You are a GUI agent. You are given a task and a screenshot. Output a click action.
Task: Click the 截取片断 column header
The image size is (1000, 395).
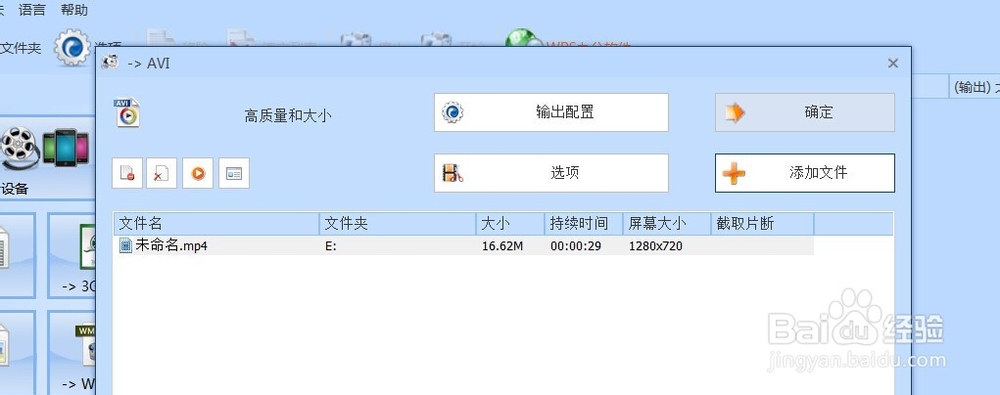click(763, 224)
